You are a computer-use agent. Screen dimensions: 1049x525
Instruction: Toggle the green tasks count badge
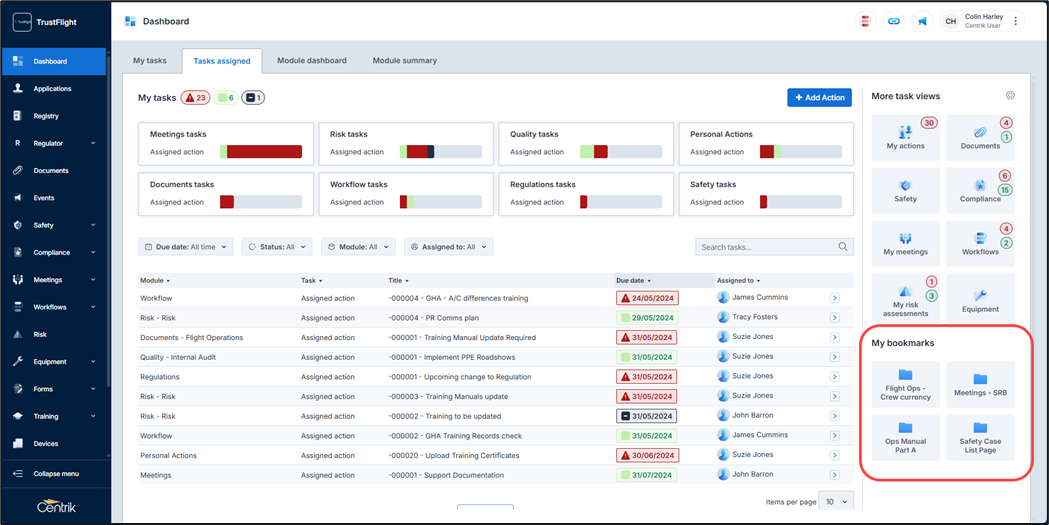click(x=225, y=98)
